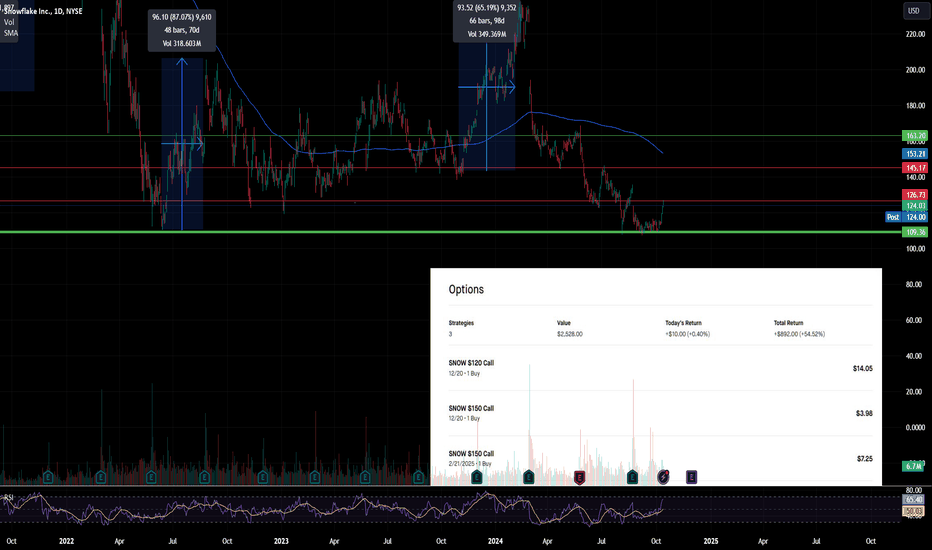Image resolution: width=932 pixels, height=550 pixels.
Task: Click the 163.20 green price line label
Action: click(x=915, y=136)
